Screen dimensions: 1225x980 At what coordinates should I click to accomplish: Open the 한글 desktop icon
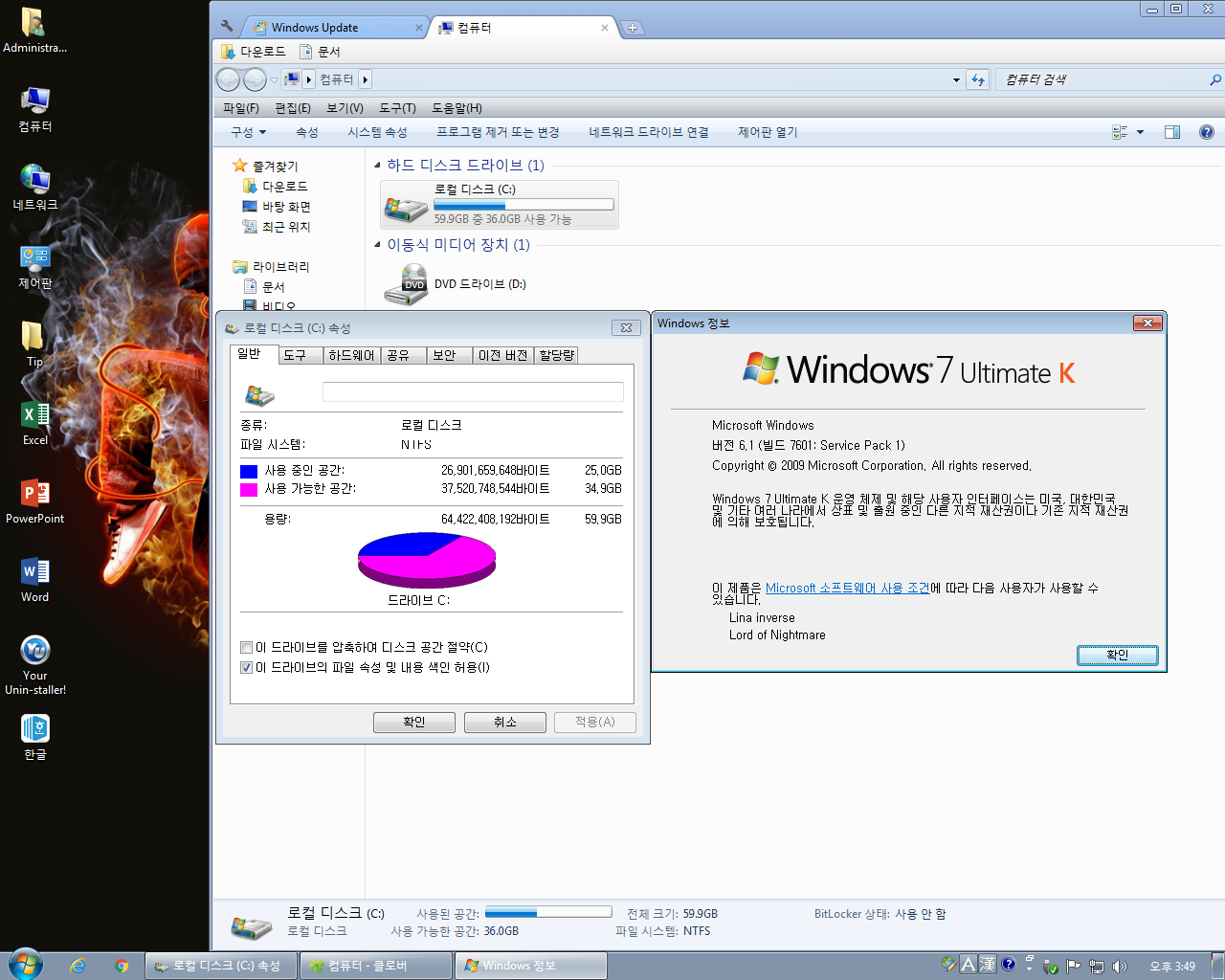pos(34,737)
